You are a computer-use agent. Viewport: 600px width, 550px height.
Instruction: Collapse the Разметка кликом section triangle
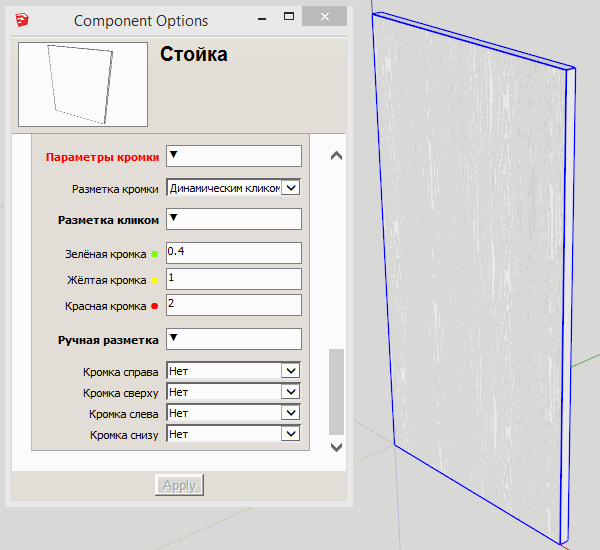tap(173, 217)
